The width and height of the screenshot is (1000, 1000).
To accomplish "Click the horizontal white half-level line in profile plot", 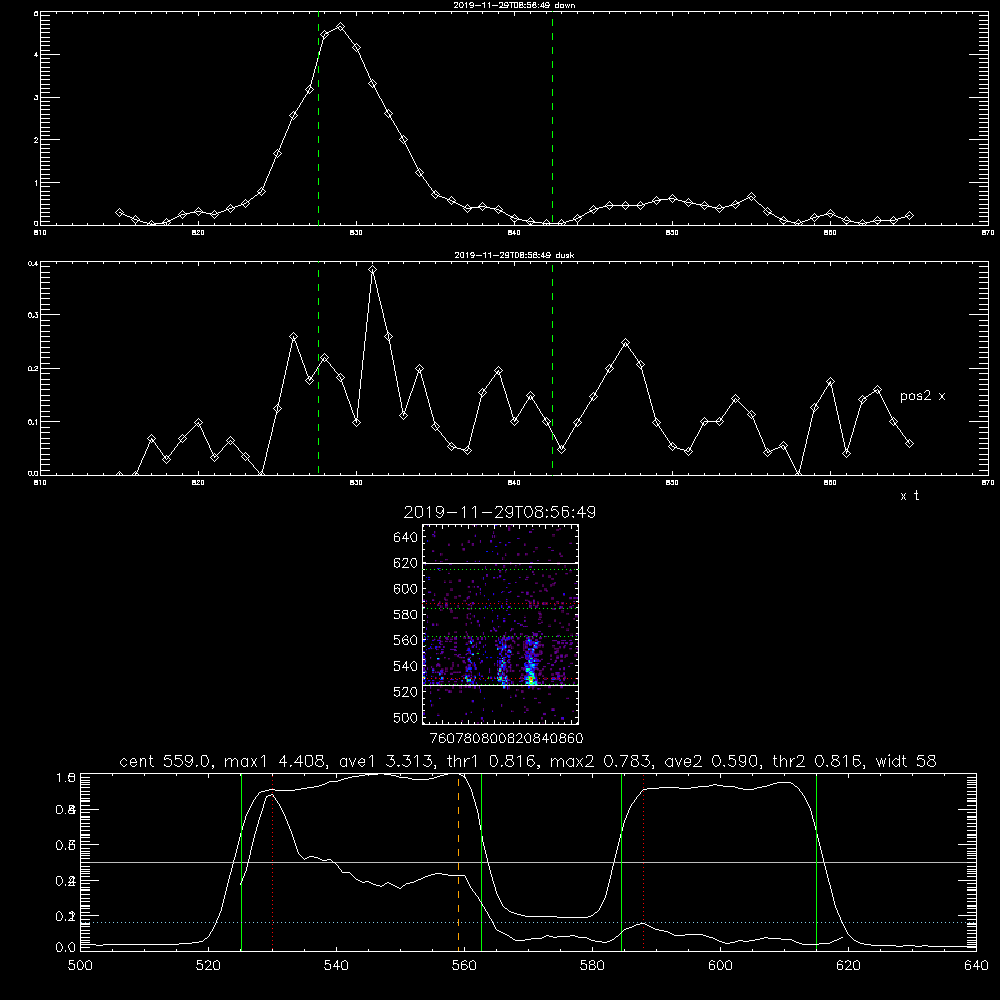I will click(528, 862).
